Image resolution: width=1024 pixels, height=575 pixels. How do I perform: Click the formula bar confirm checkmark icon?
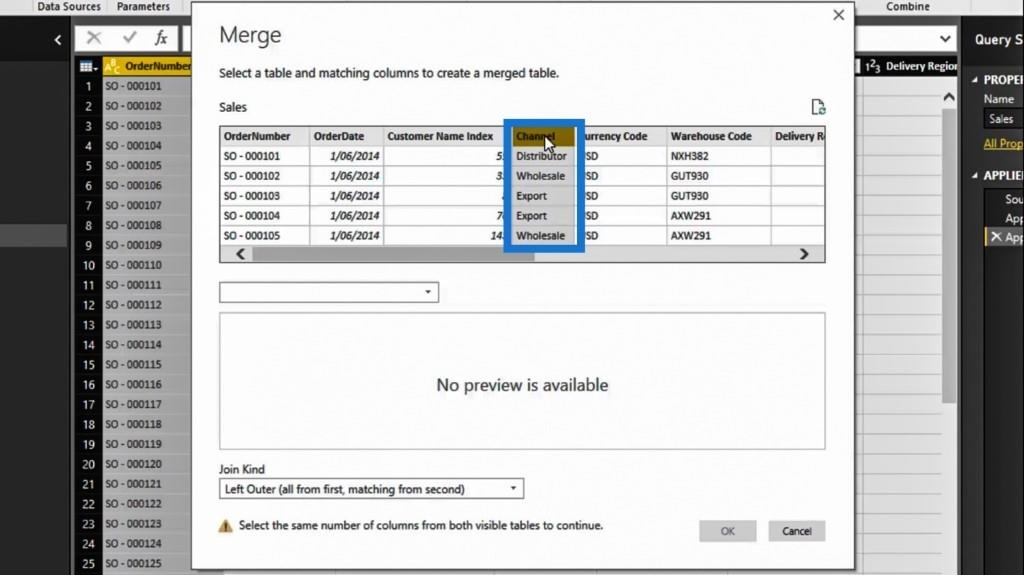(129, 38)
